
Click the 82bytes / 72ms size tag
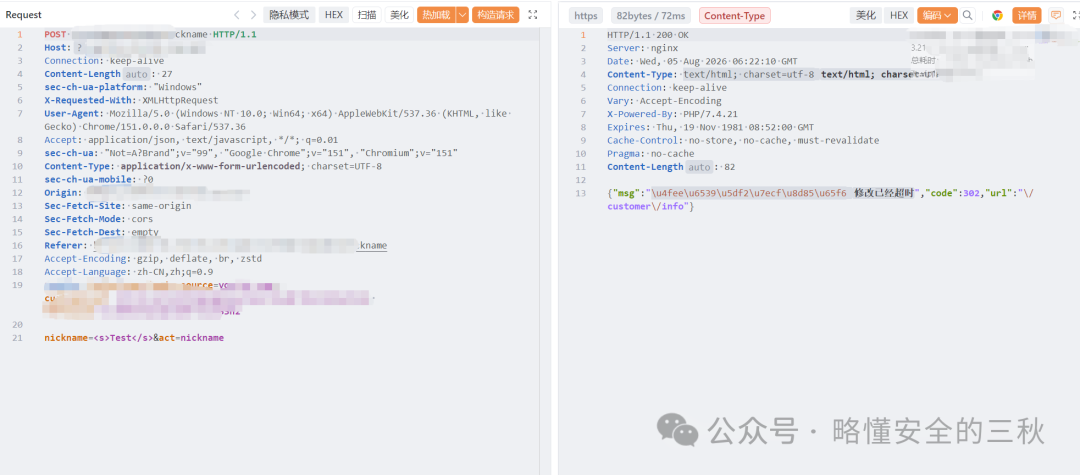pyautogui.click(x=651, y=15)
